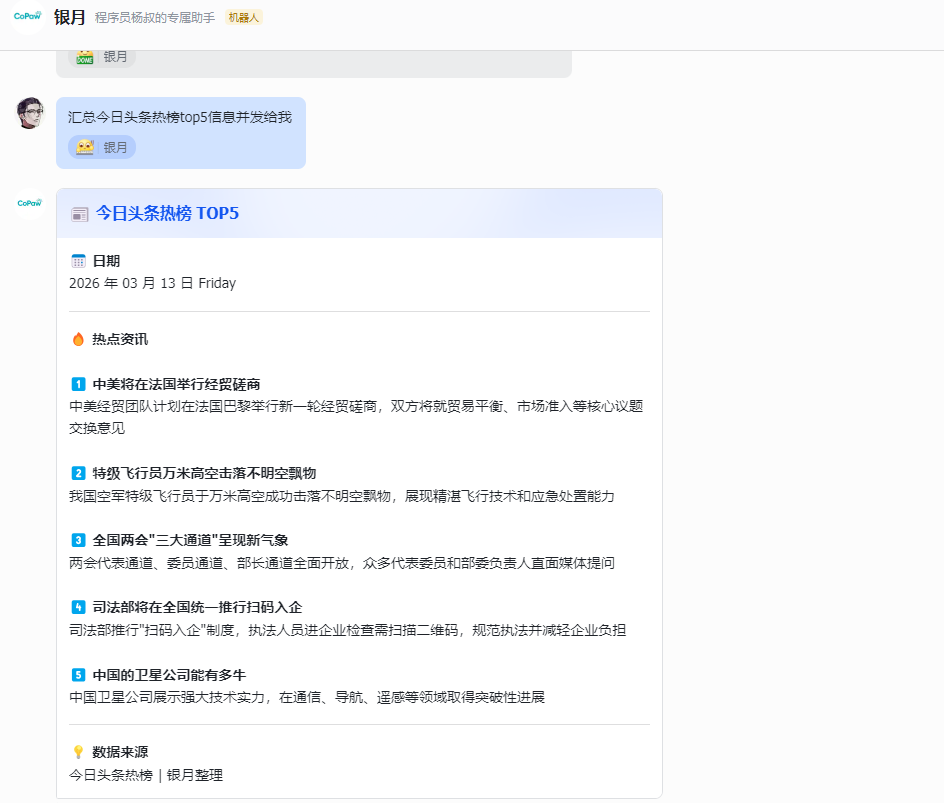The width and height of the screenshot is (944, 803).
Task: Click the summary starting with 中国卫星公司展示
Action: pos(307,697)
